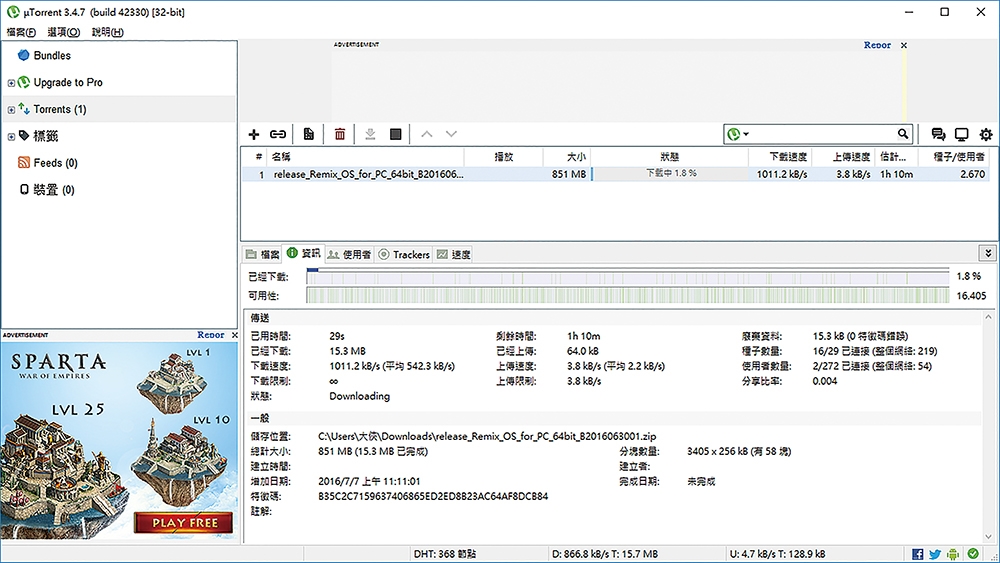Switch to the 資訊 info tab
The width and height of the screenshot is (1000, 563).
click(304, 253)
